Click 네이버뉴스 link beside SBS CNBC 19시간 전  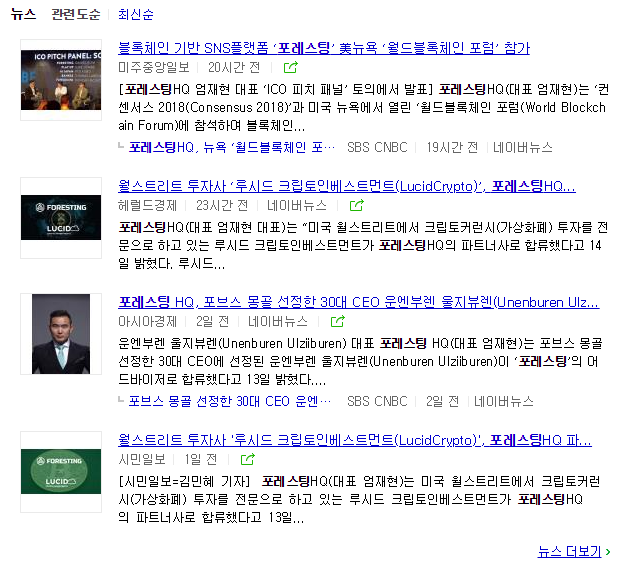click(x=523, y=147)
